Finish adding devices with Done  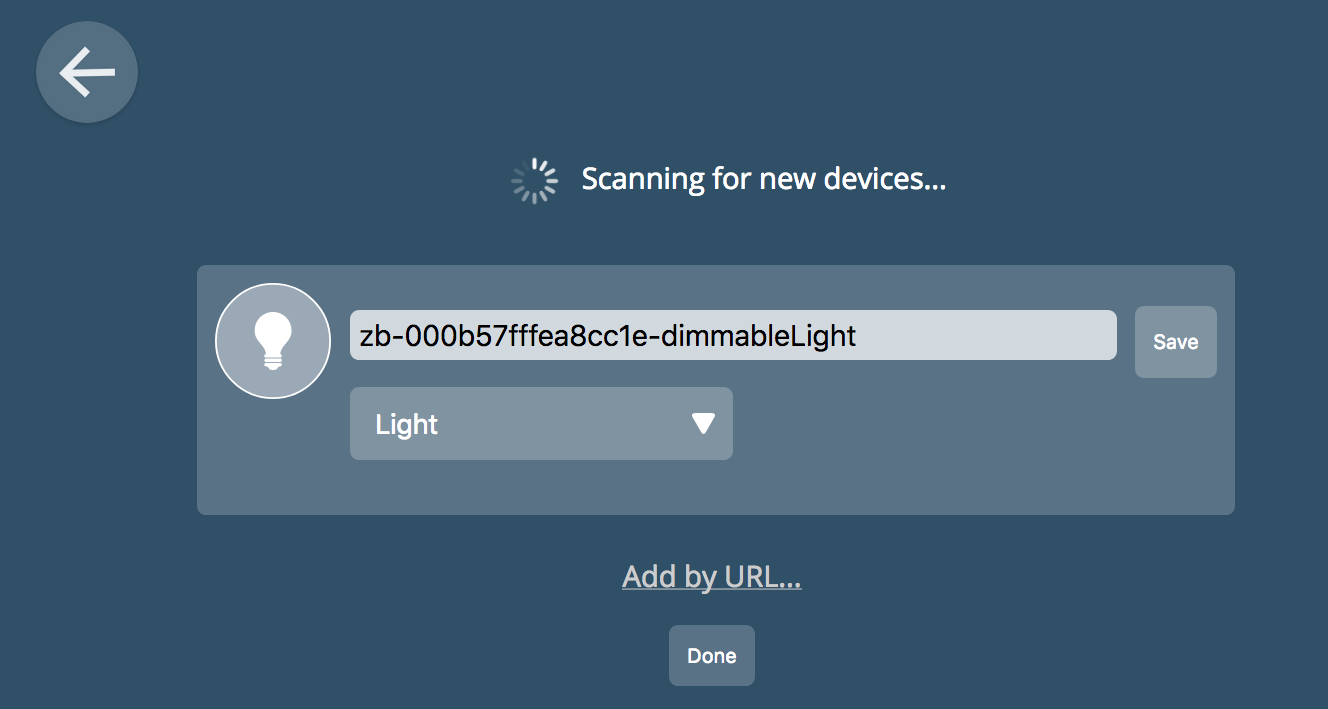coord(711,656)
